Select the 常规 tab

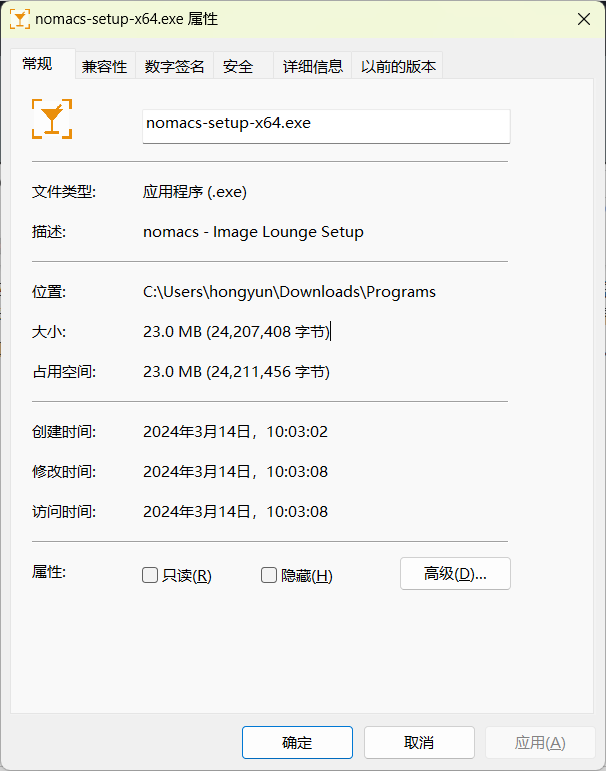pyautogui.click(x=43, y=64)
